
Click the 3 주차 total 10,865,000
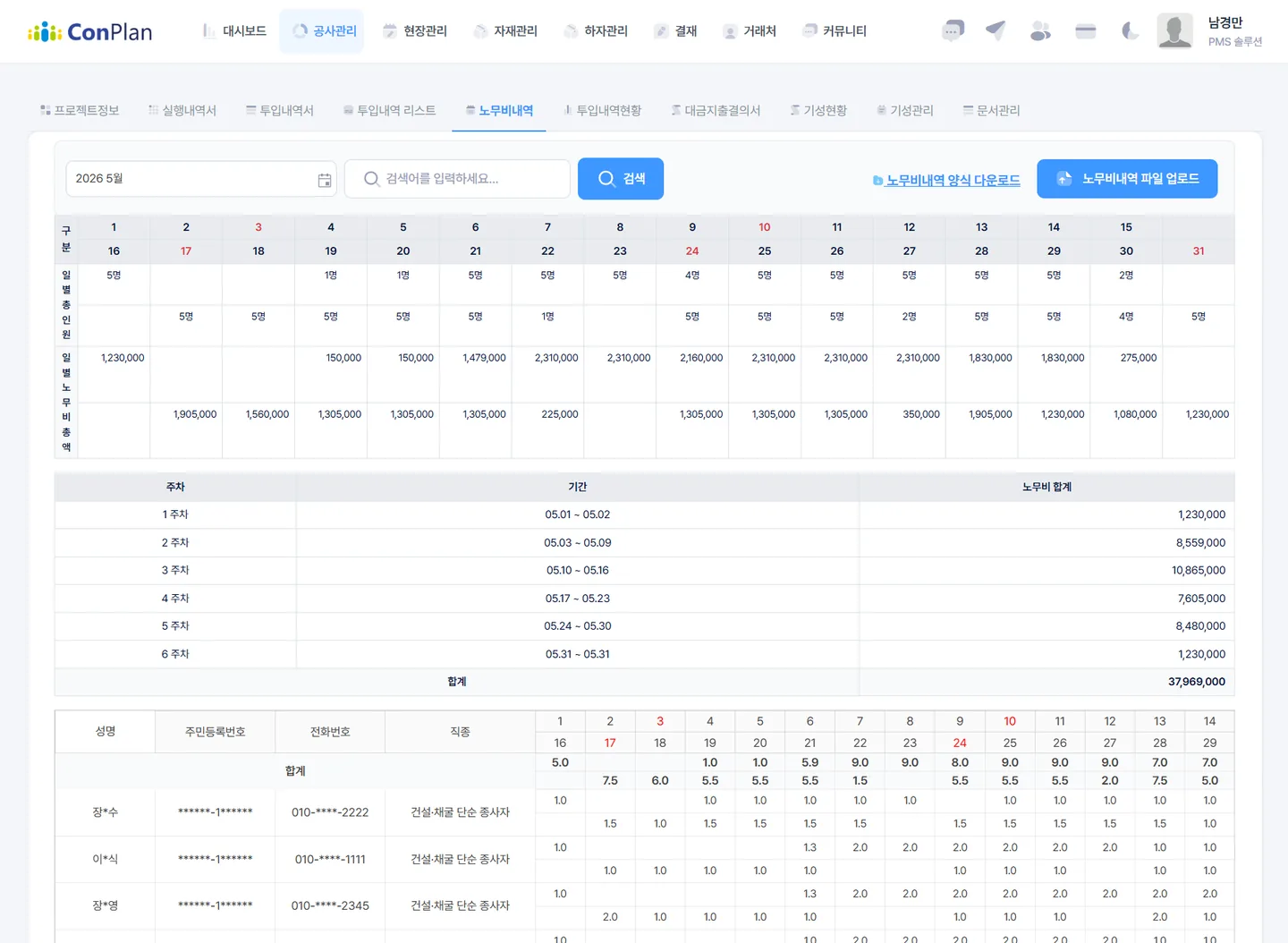coord(1199,570)
